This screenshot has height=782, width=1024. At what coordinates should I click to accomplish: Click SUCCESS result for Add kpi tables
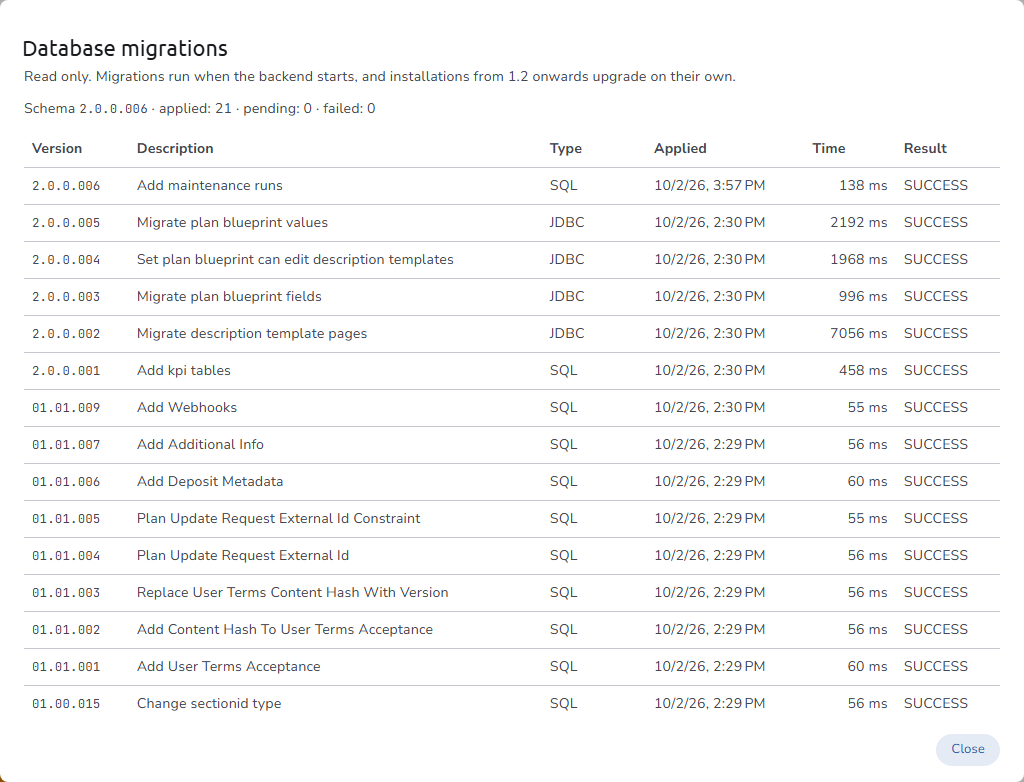pos(935,370)
